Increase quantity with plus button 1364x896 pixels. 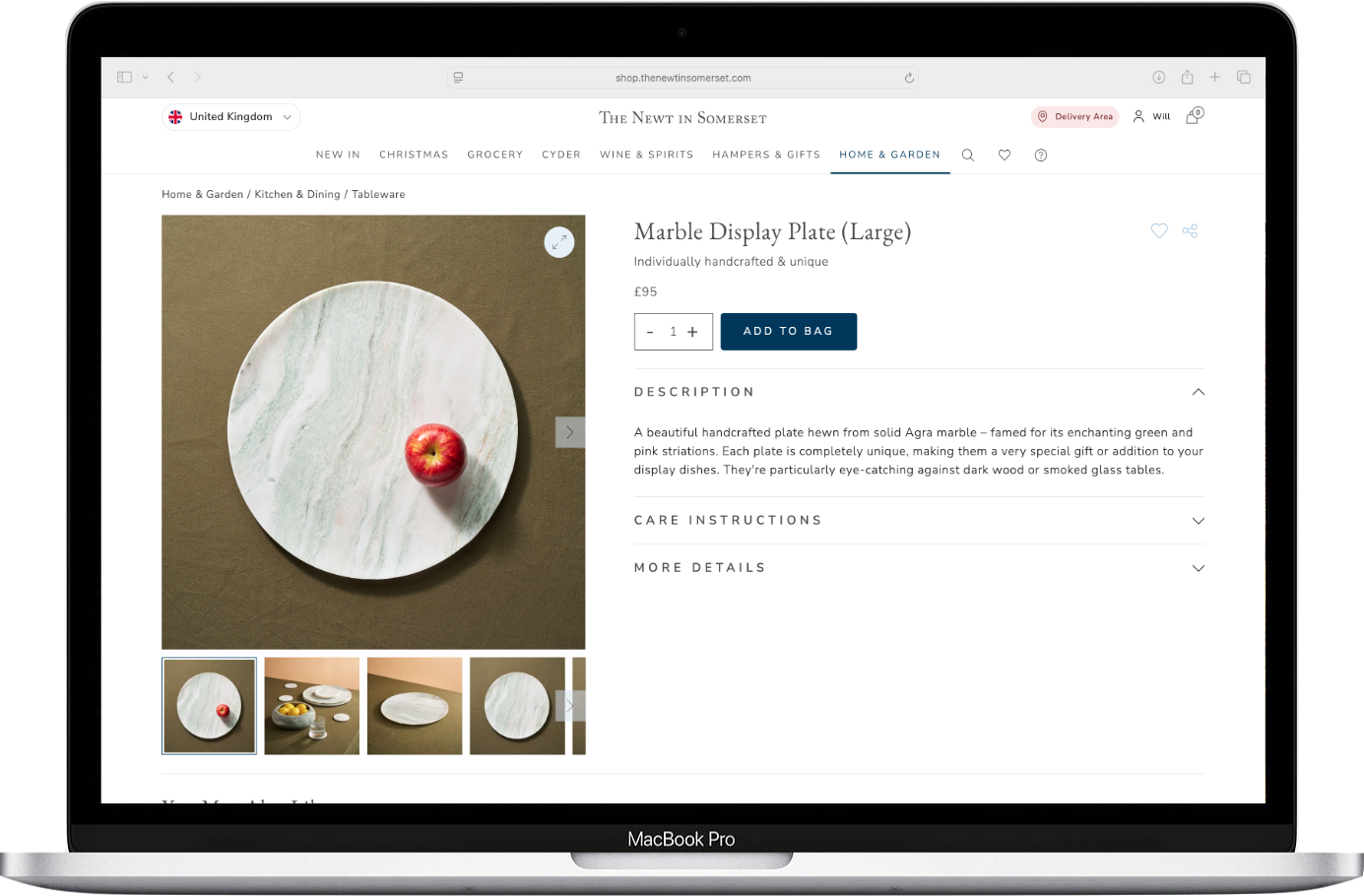tap(692, 332)
